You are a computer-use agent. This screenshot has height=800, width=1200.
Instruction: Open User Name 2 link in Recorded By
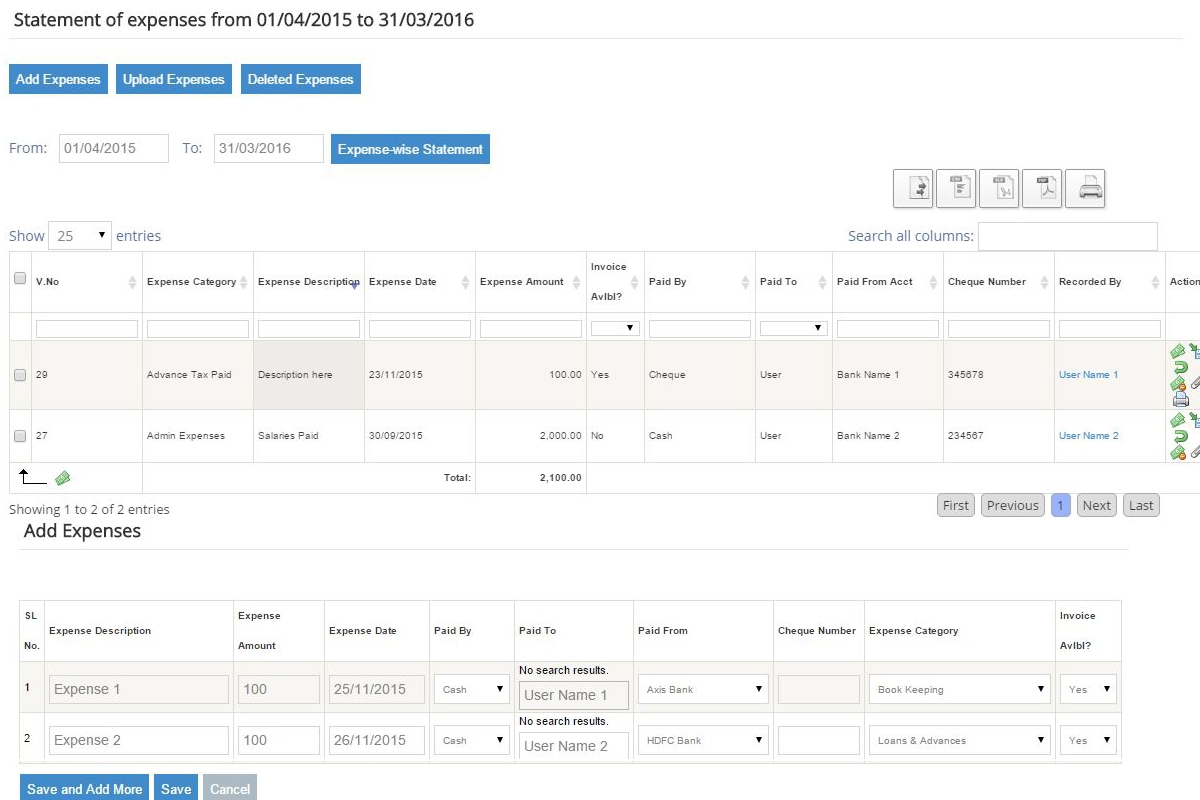[x=1088, y=435]
